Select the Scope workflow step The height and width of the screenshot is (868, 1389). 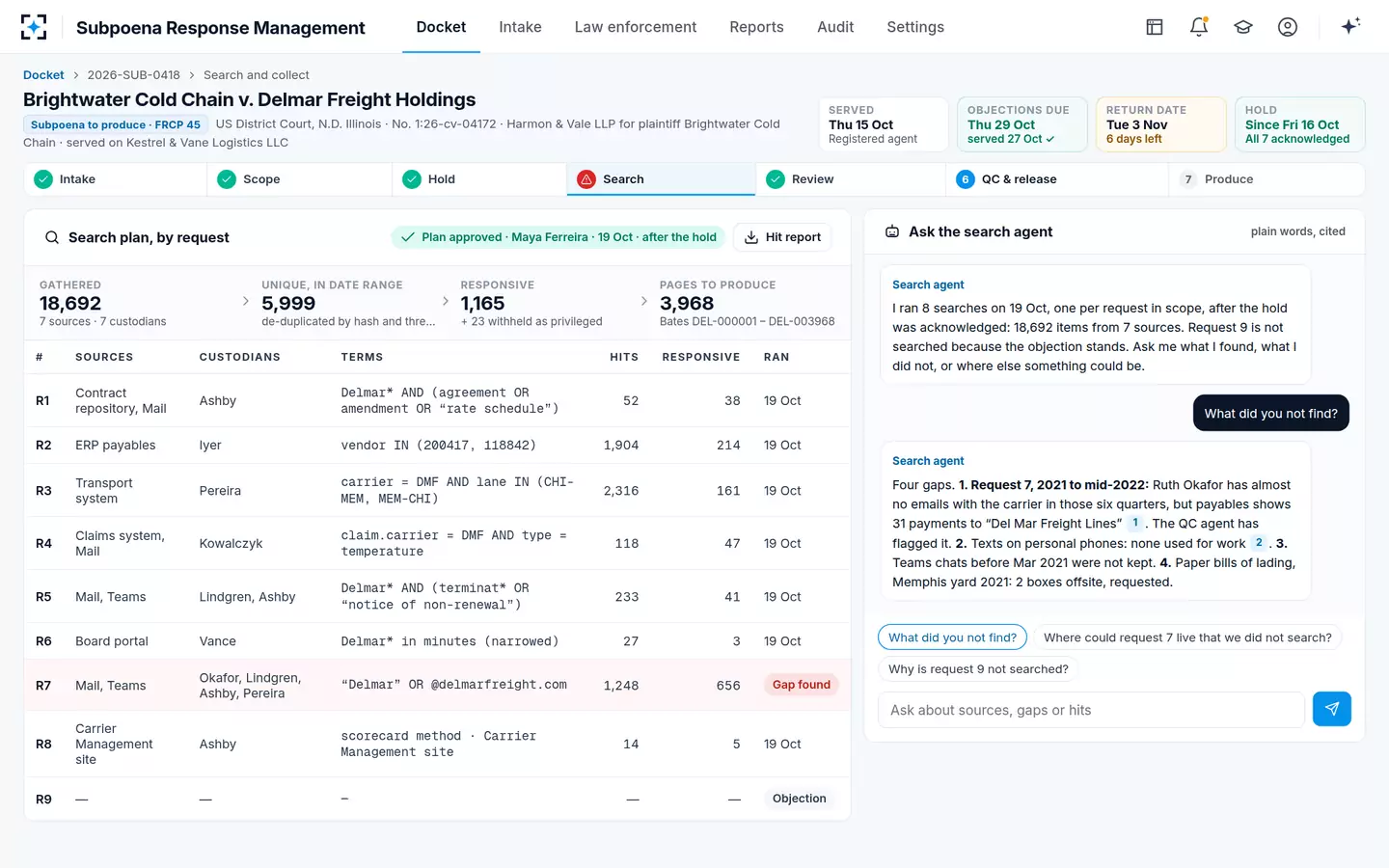(300, 179)
